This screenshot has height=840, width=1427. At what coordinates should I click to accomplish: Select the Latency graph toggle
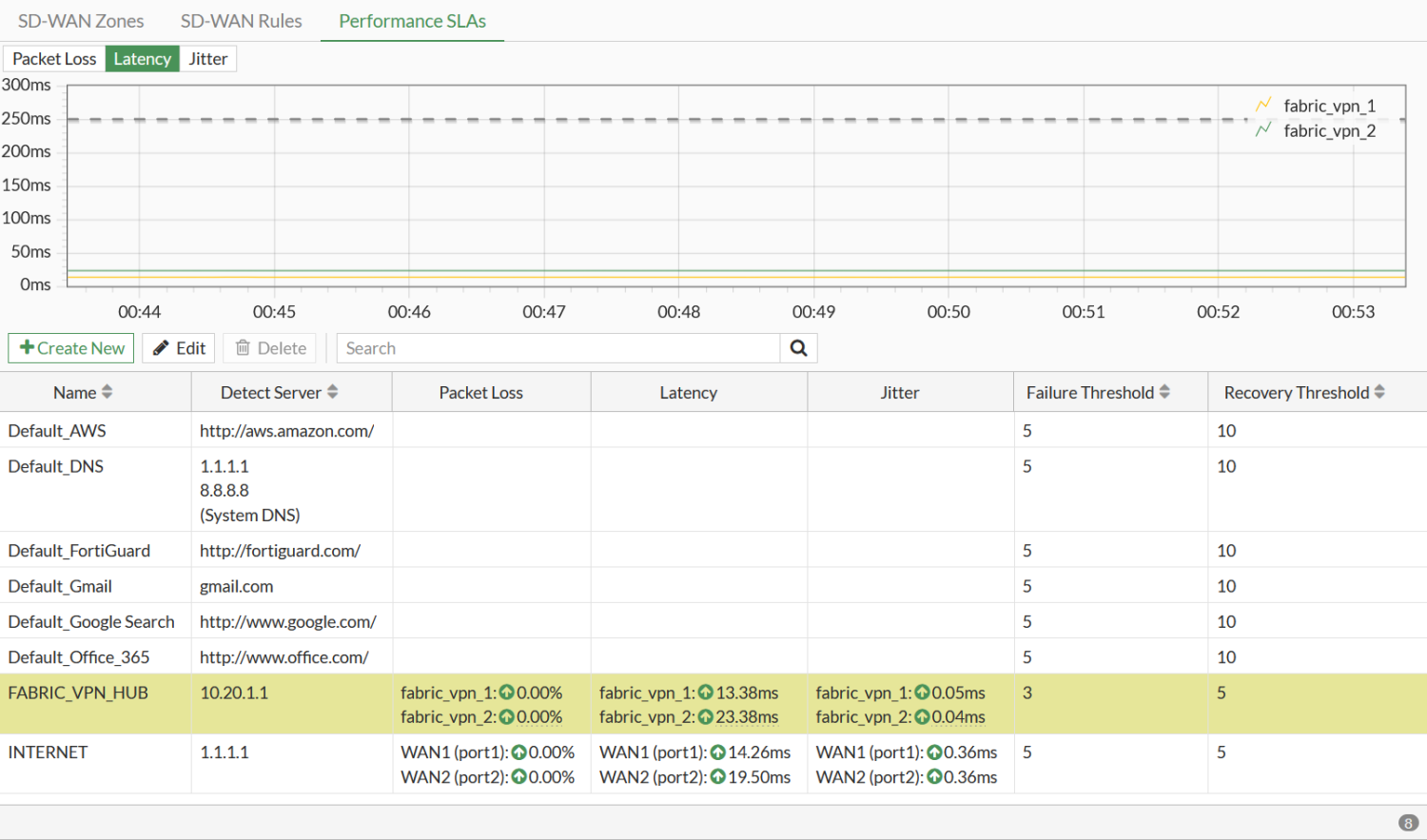143,59
